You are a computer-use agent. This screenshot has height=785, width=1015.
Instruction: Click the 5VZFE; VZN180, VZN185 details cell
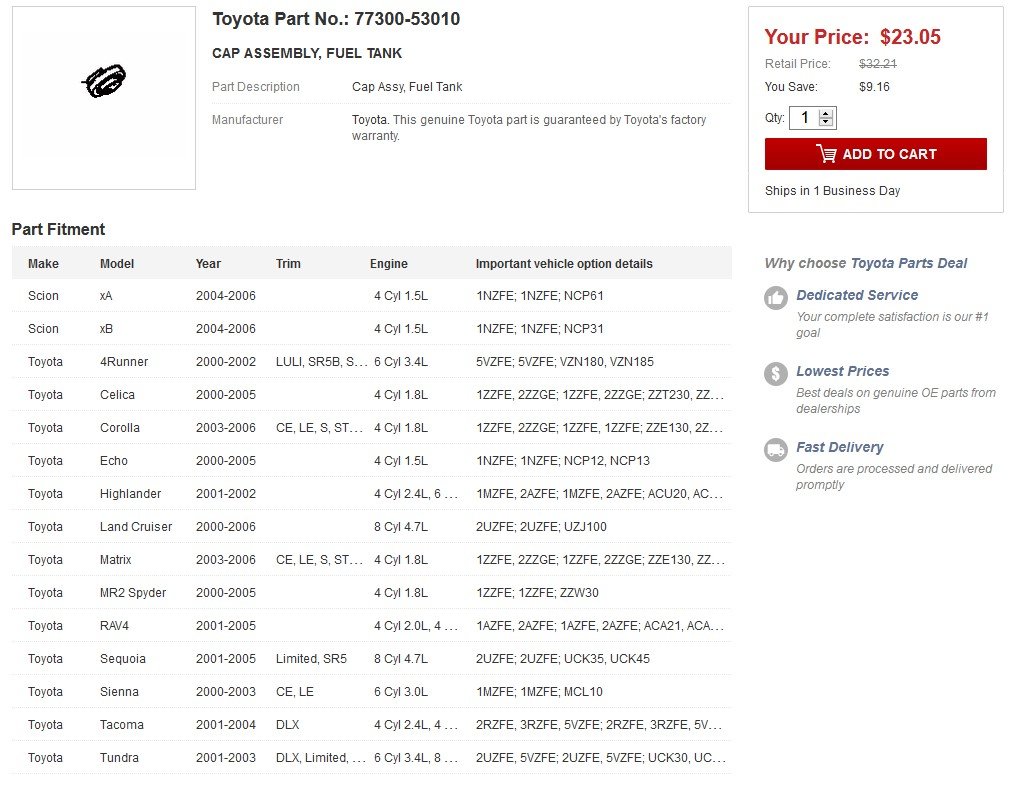(x=564, y=362)
